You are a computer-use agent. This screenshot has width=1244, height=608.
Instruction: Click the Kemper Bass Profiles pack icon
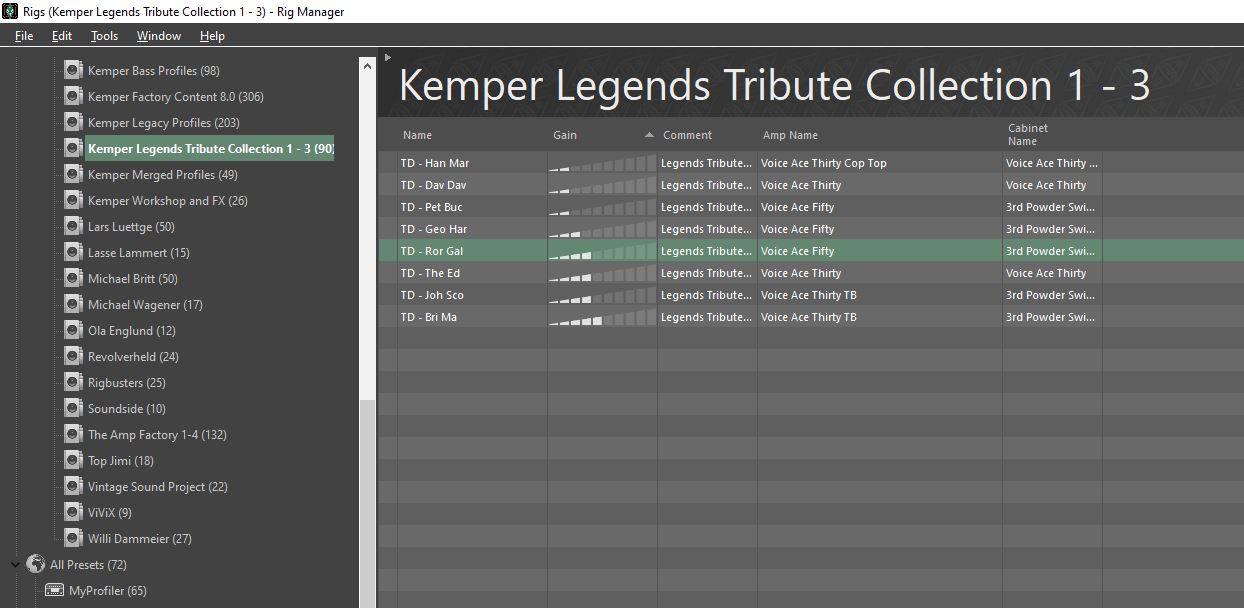pyautogui.click(x=72, y=71)
